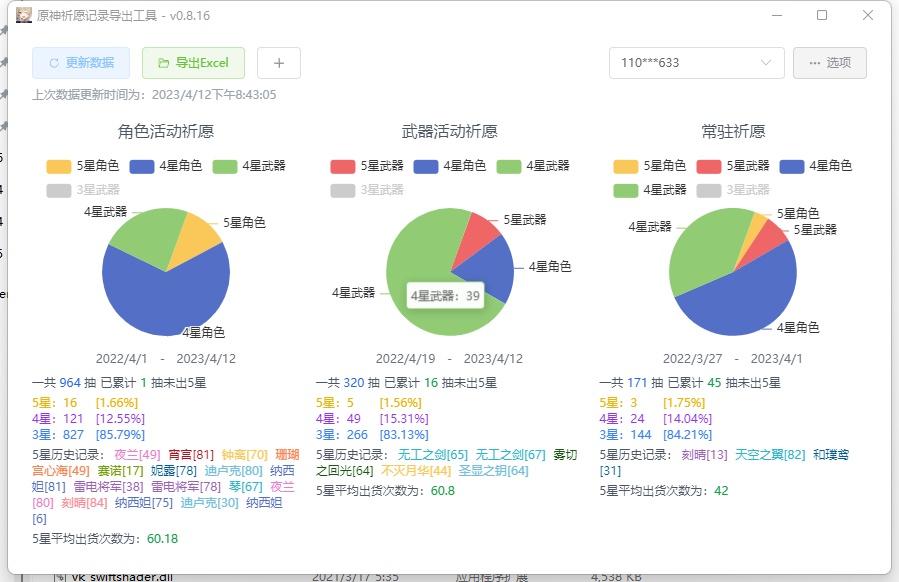
Task: Click the 纳西妲[75] history entry
Action: (x=144, y=503)
